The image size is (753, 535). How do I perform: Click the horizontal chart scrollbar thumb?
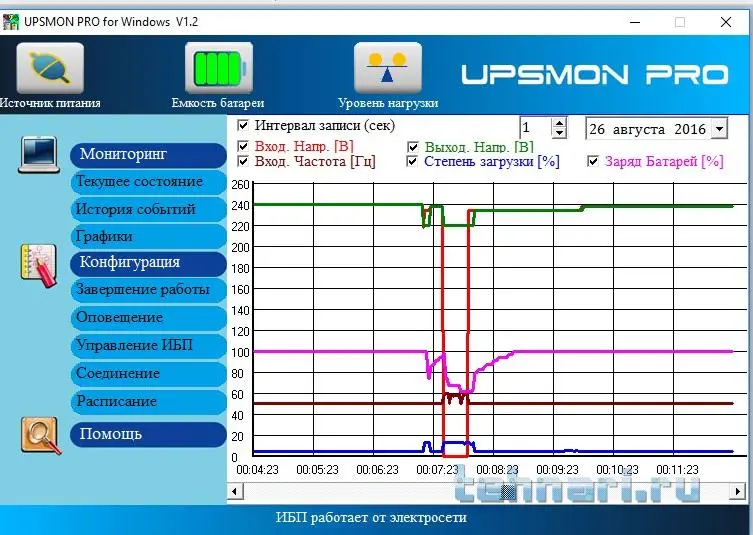[509, 491]
